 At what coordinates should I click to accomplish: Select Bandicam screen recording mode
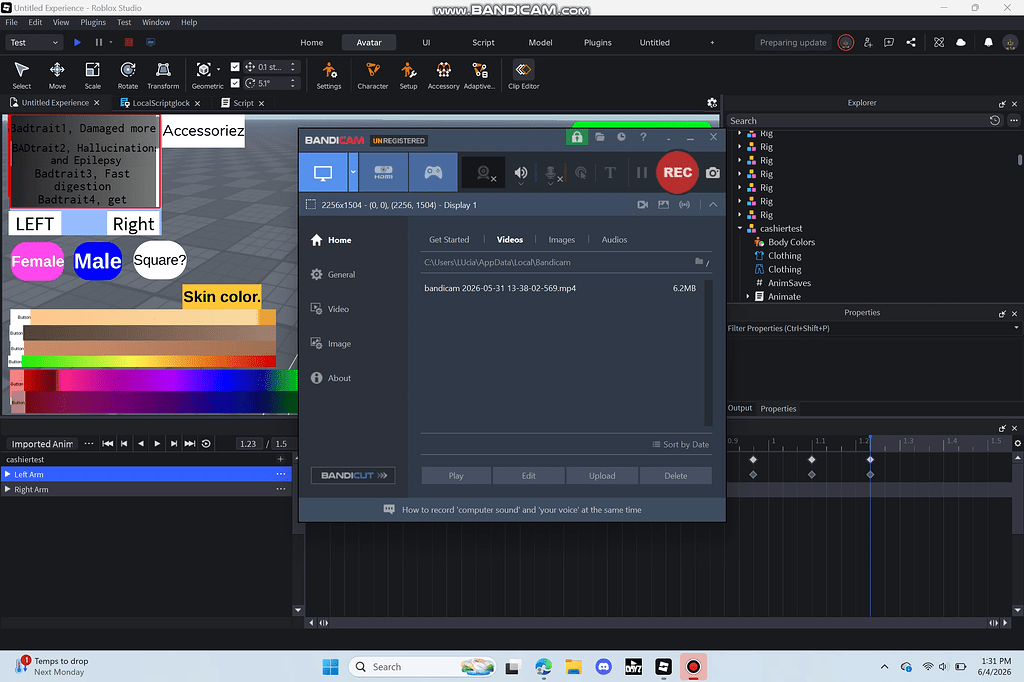point(323,172)
